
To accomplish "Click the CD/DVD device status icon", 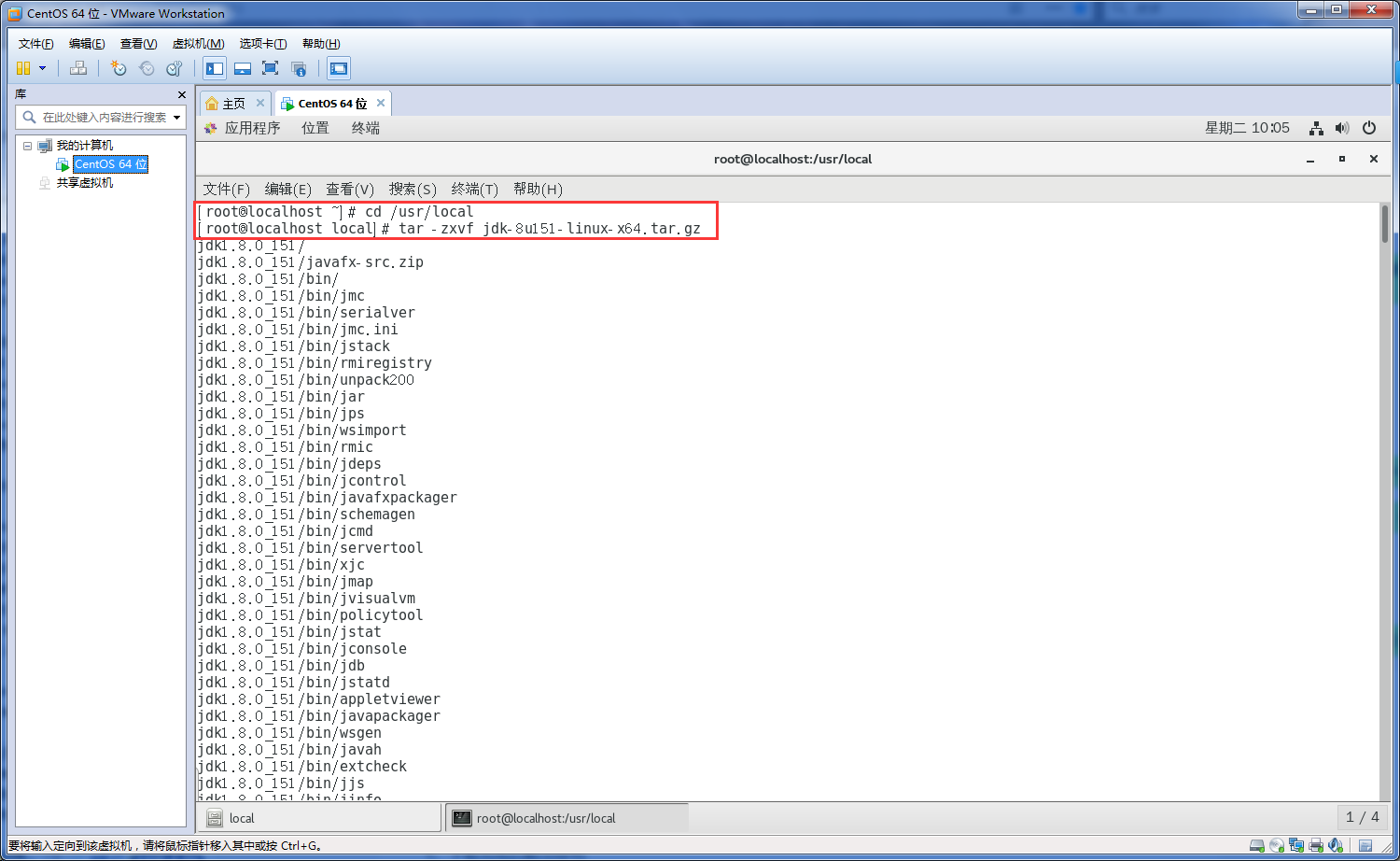I will 1277,845.
